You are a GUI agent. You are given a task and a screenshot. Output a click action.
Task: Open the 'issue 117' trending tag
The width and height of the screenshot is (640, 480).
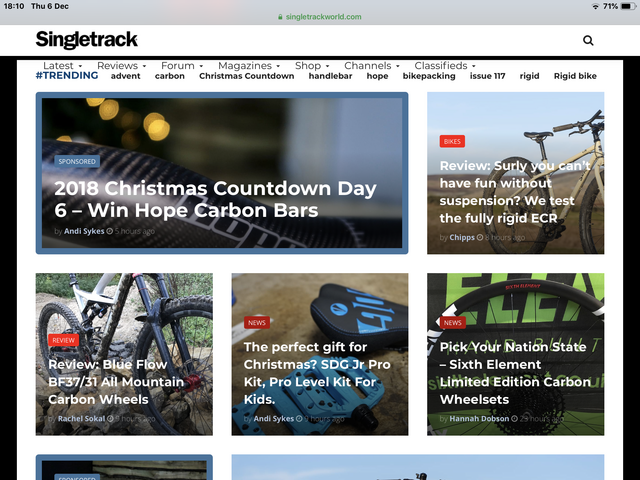(x=487, y=76)
